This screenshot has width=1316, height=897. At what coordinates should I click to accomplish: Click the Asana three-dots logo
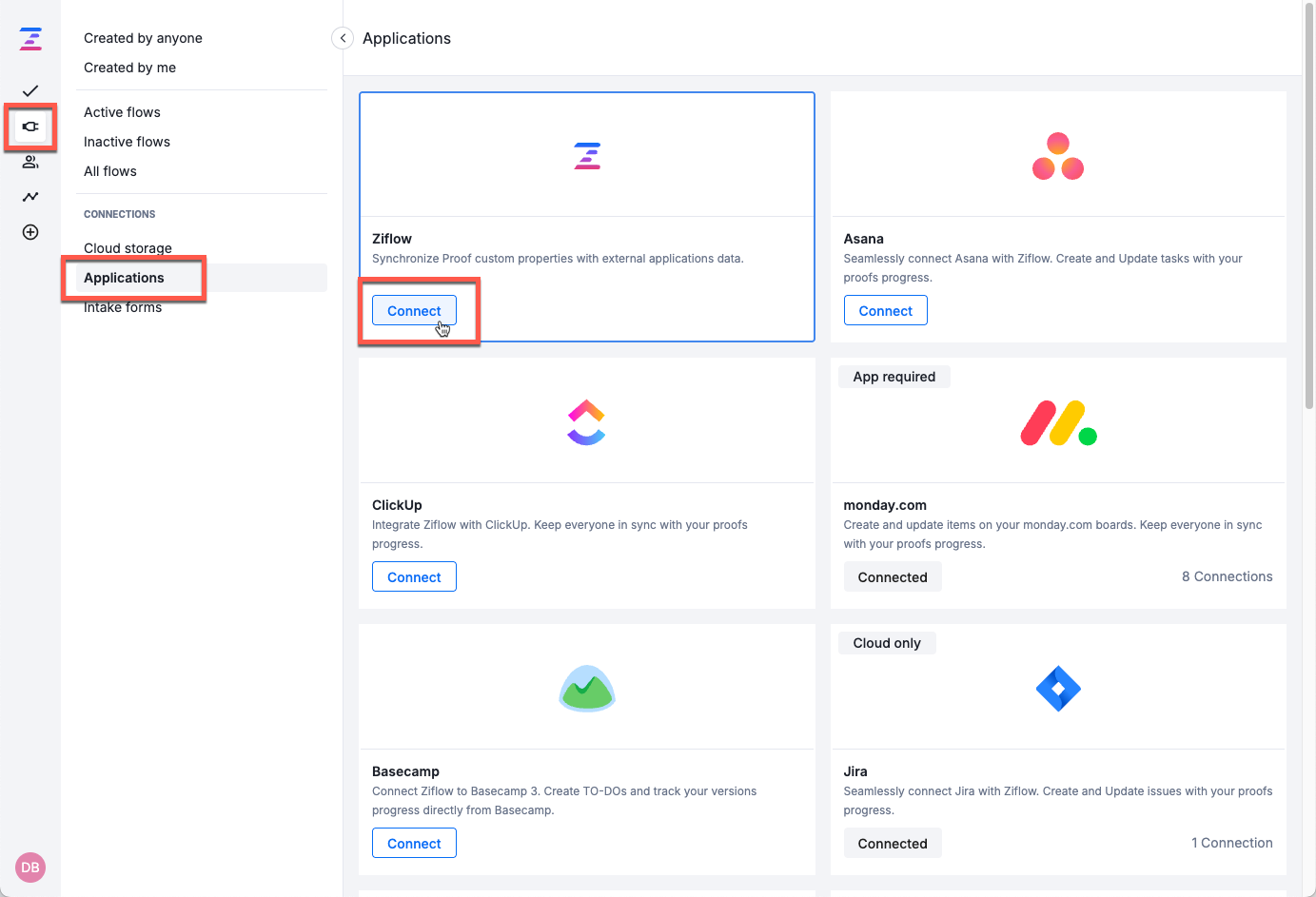point(1058,154)
